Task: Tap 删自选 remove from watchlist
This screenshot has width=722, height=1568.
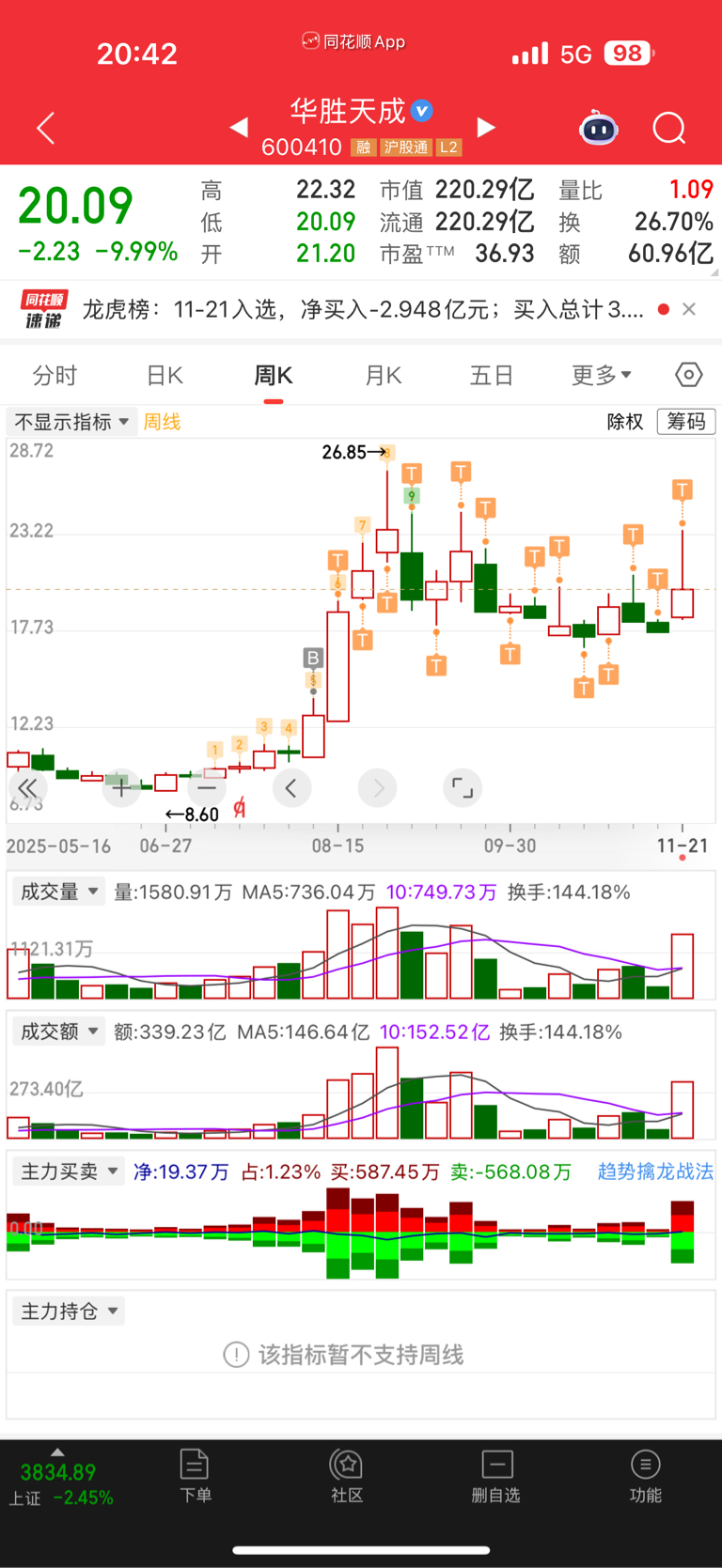Action: tap(496, 1476)
